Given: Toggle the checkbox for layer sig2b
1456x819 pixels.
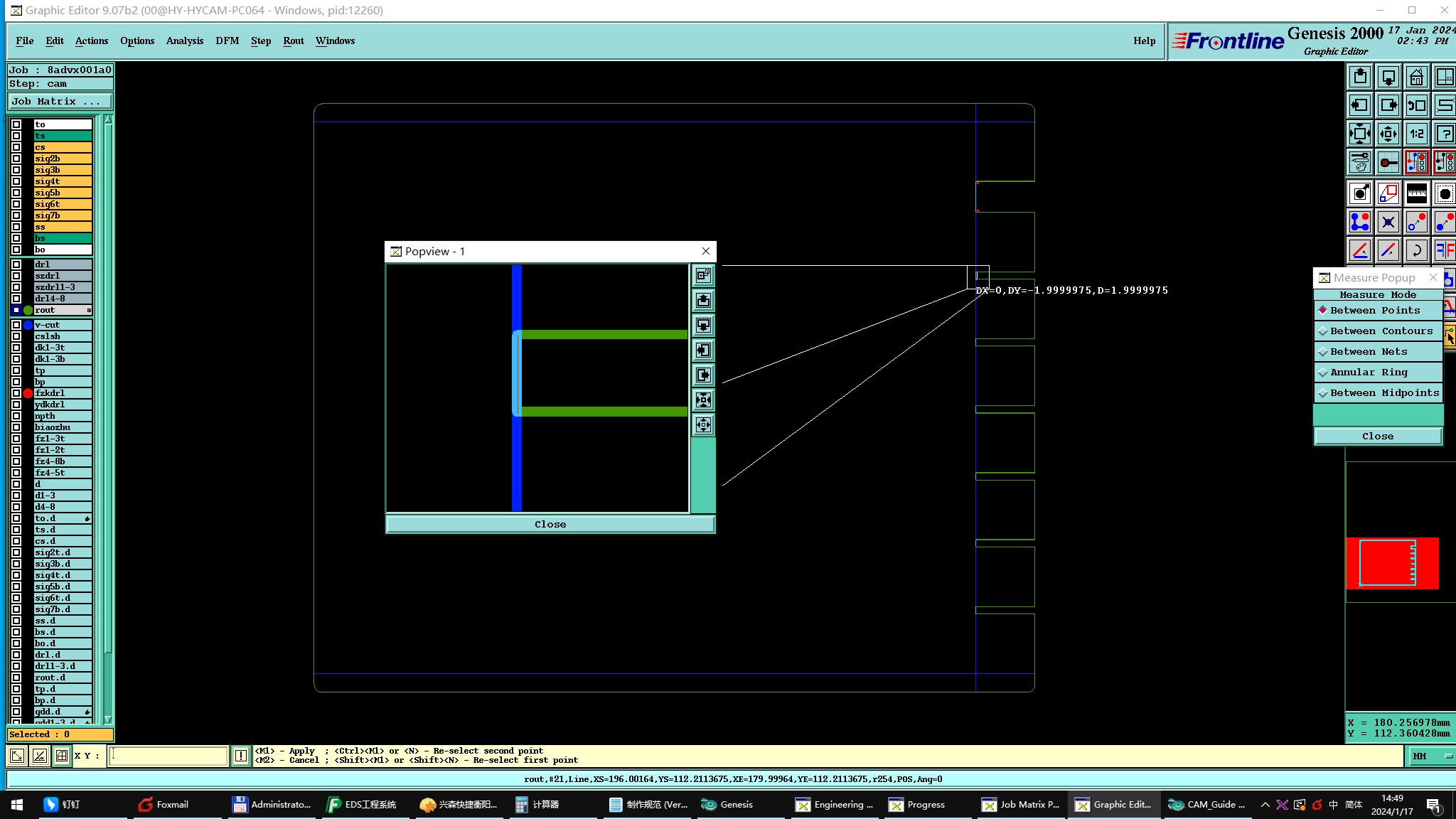Looking at the screenshot, I should pyautogui.click(x=16, y=159).
